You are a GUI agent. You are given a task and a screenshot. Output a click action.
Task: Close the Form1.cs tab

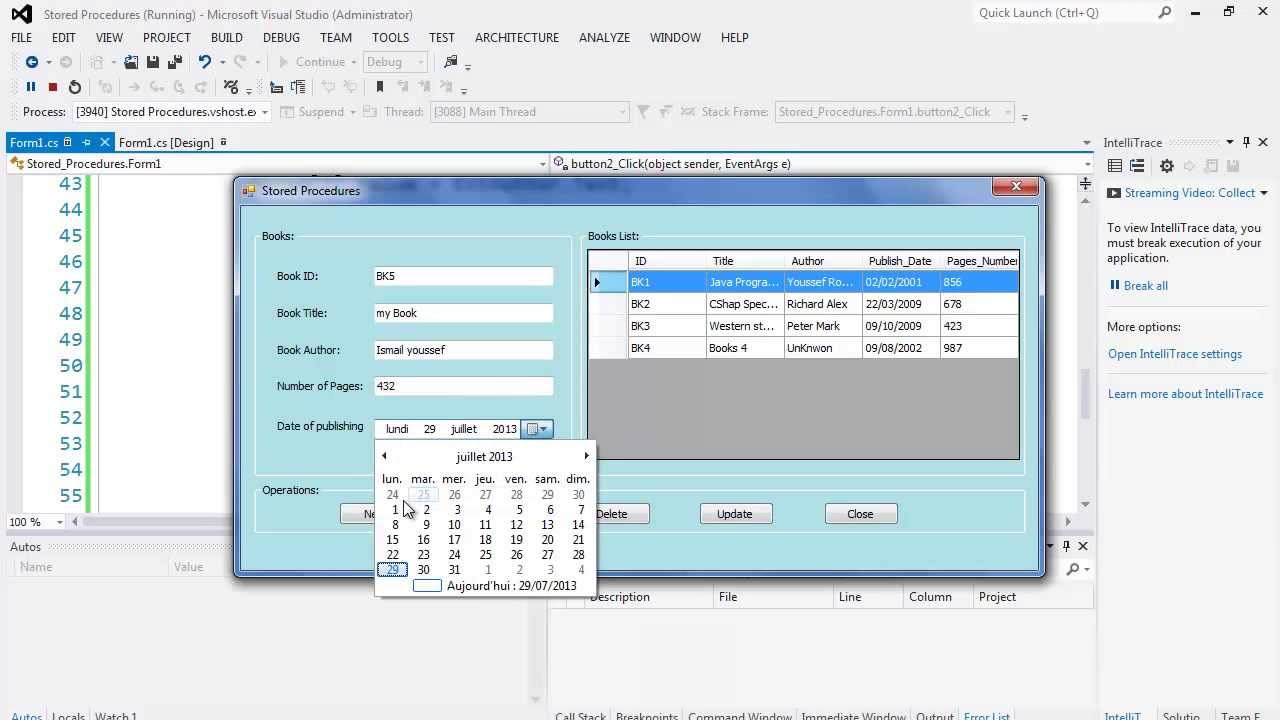coord(104,142)
